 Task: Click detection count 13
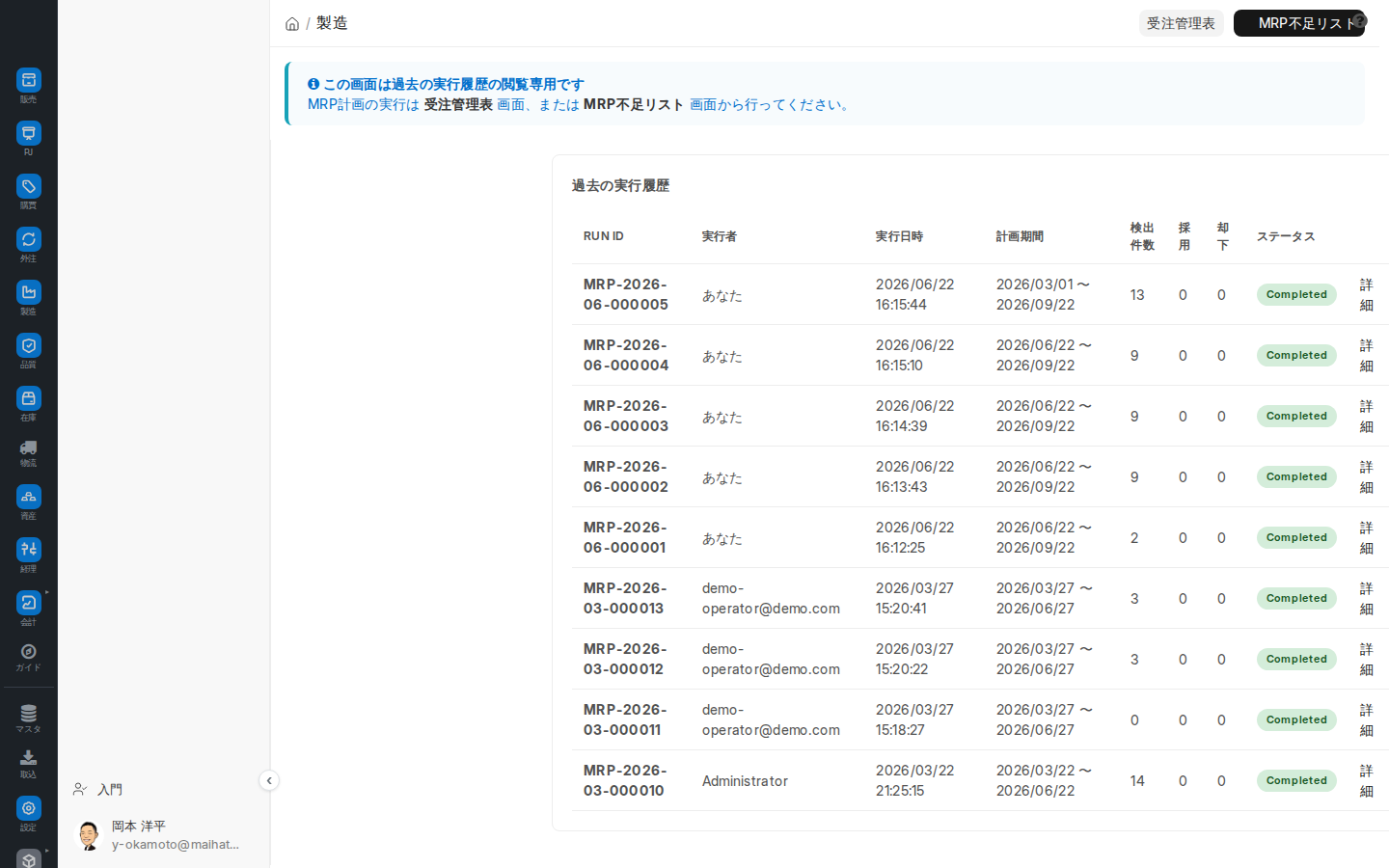[1137, 295]
